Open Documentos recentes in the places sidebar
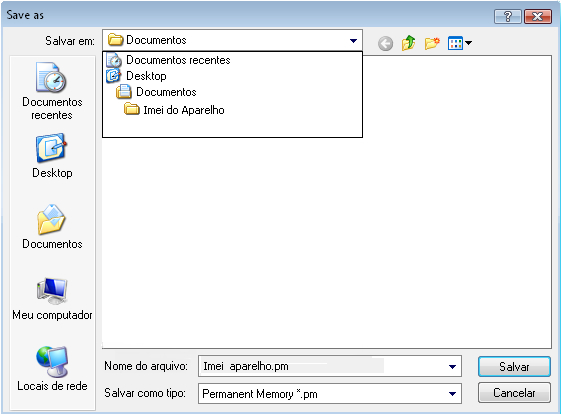Viewport: 561px width, 414px height. (x=52, y=91)
